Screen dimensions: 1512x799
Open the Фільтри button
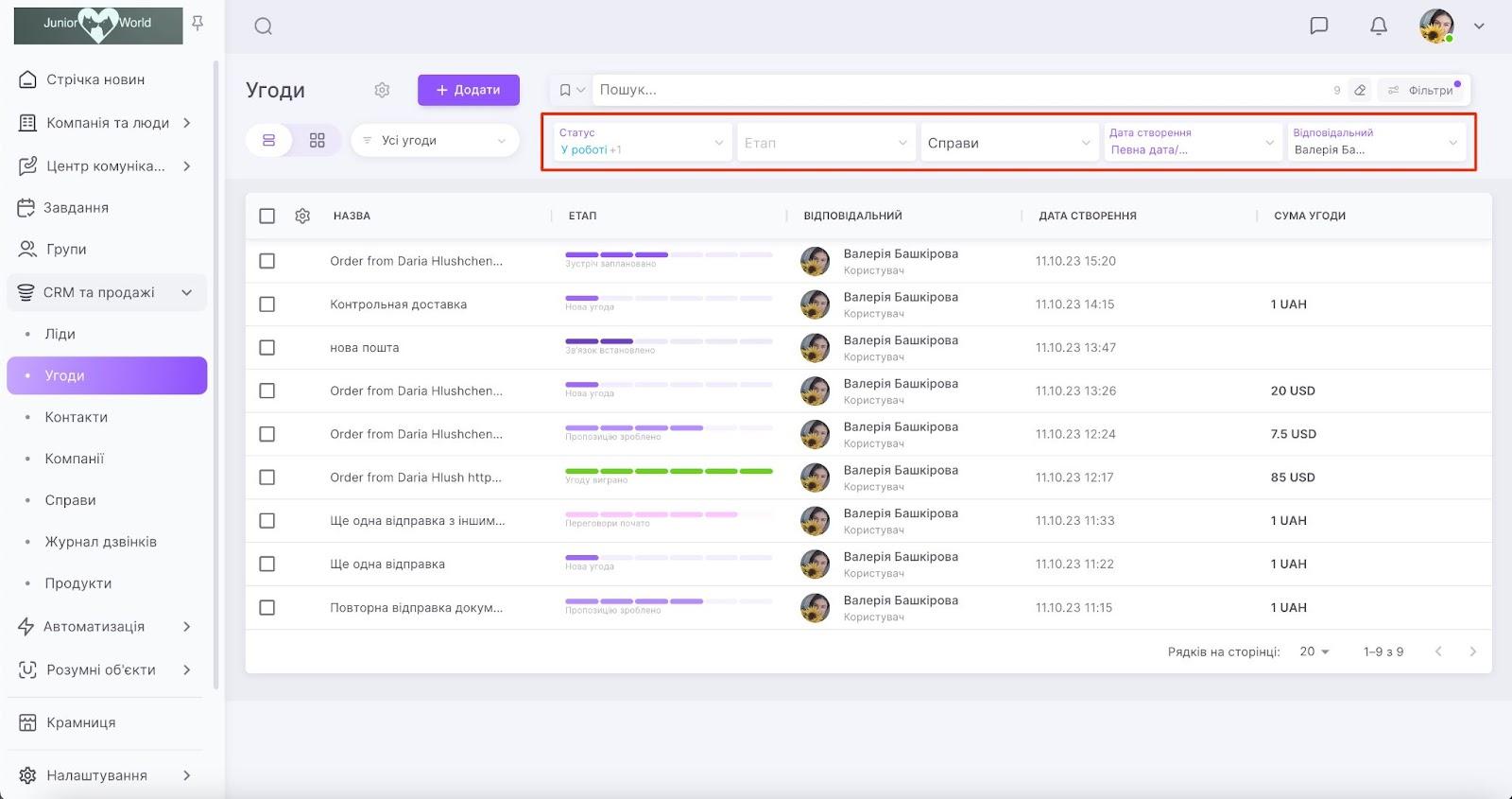point(1422,90)
